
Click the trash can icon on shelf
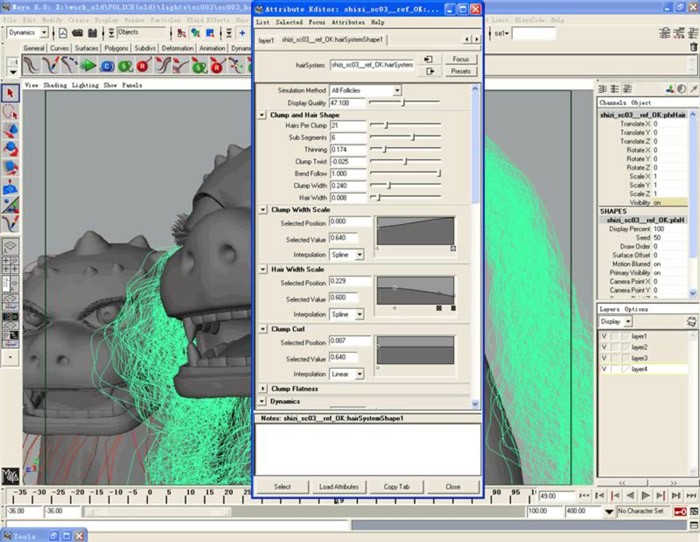pyautogui.click(x=693, y=47)
